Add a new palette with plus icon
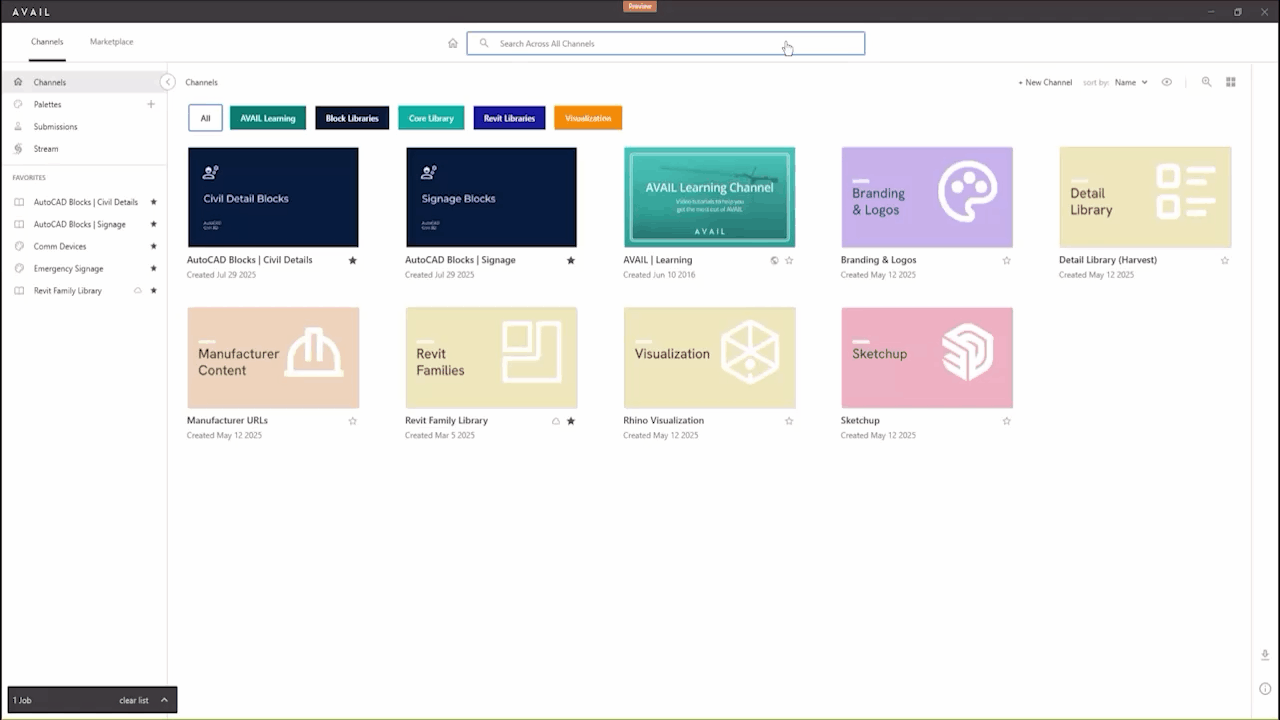Viewport: 1280px width, 720px height. (151, 104)
